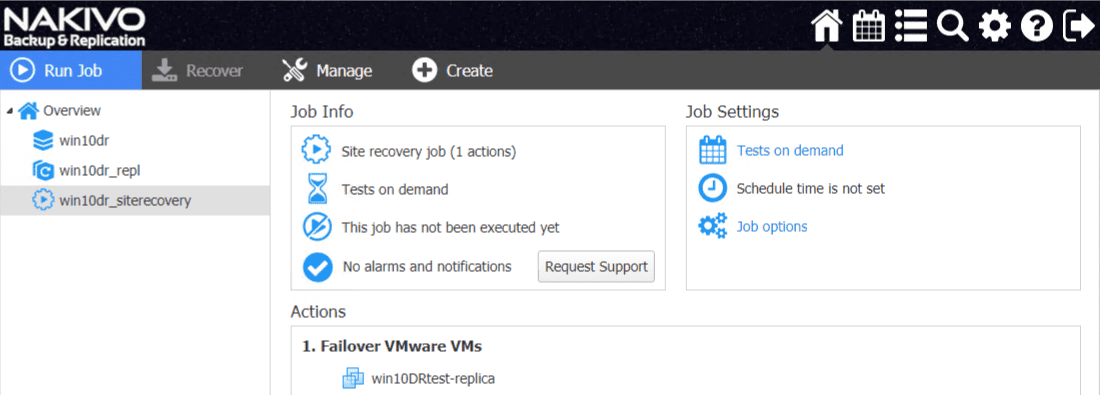
Task: Click the Recover toolbar item
Action: (x=198, y=70)
